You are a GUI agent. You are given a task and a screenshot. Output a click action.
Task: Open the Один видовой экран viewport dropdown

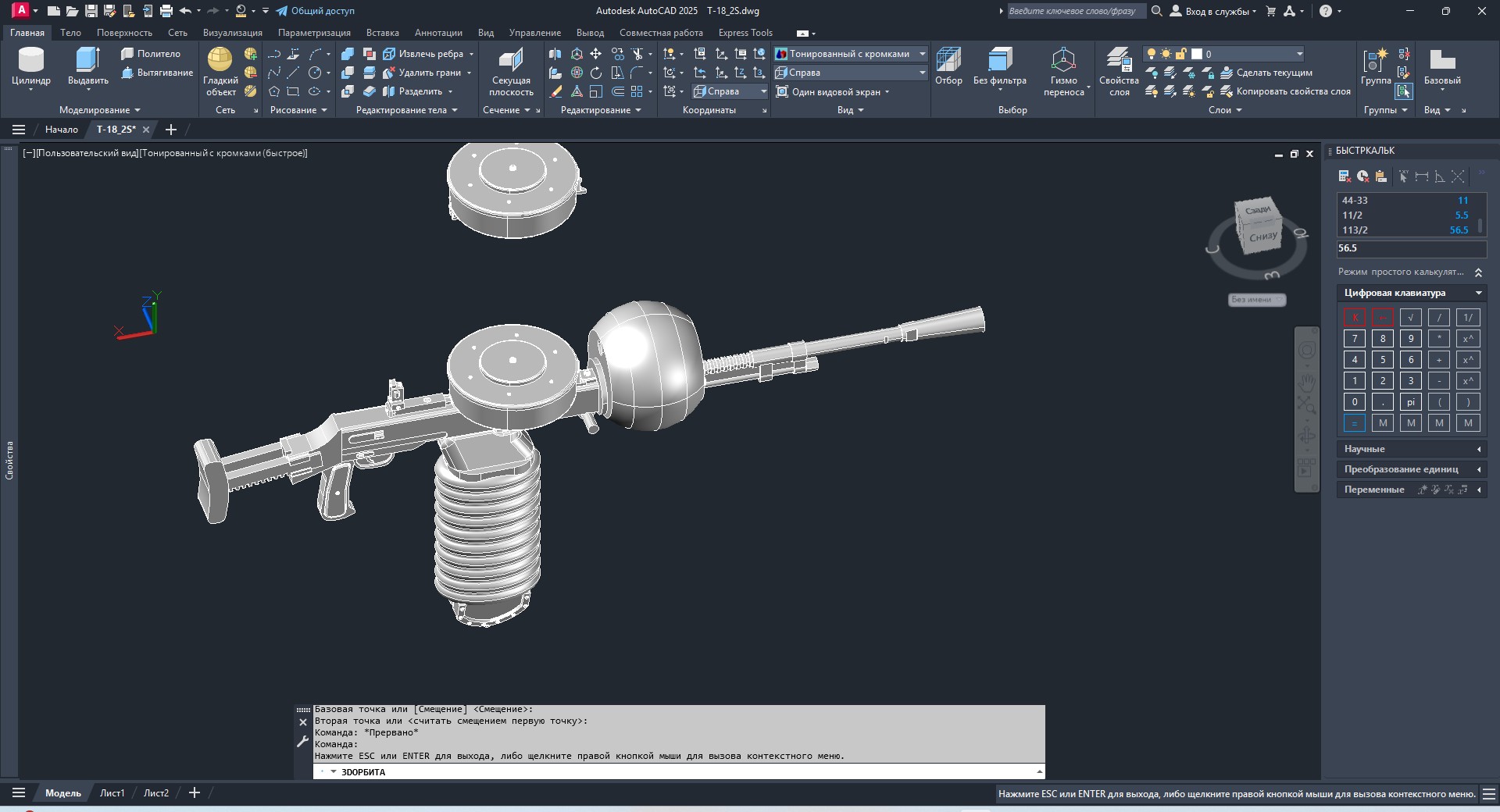833,92
